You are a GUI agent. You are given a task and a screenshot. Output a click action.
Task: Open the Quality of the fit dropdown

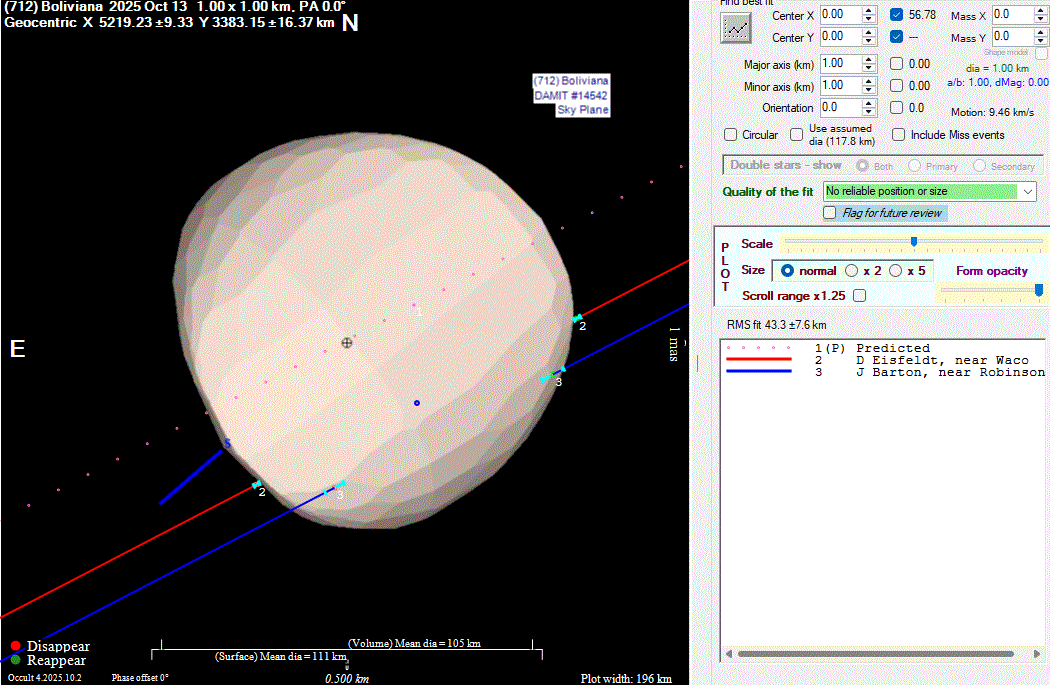1029,191
